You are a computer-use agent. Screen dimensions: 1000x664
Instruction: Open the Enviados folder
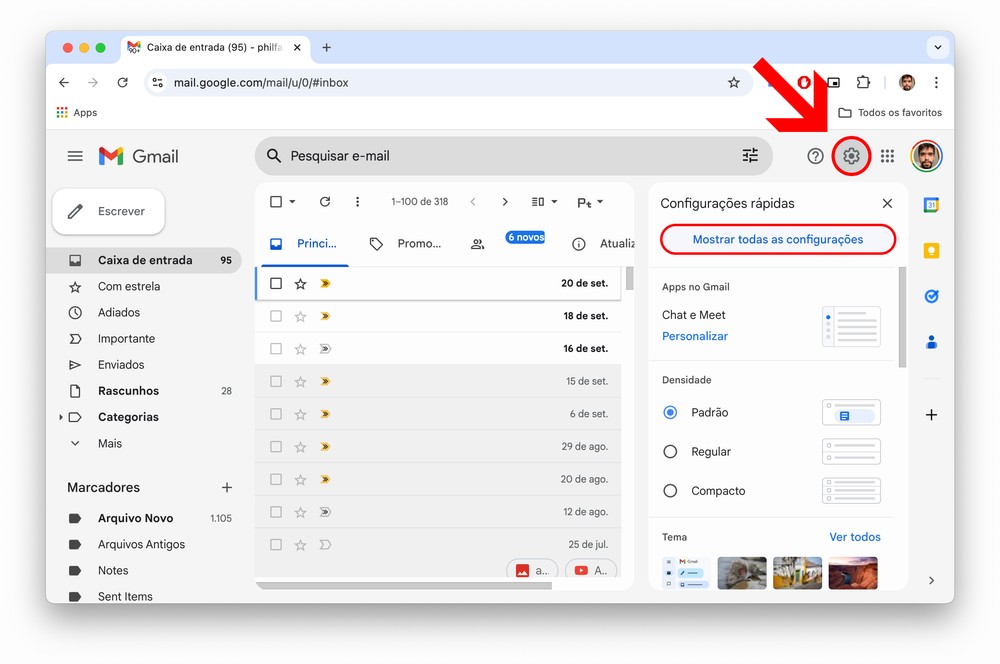pos(121,365)
